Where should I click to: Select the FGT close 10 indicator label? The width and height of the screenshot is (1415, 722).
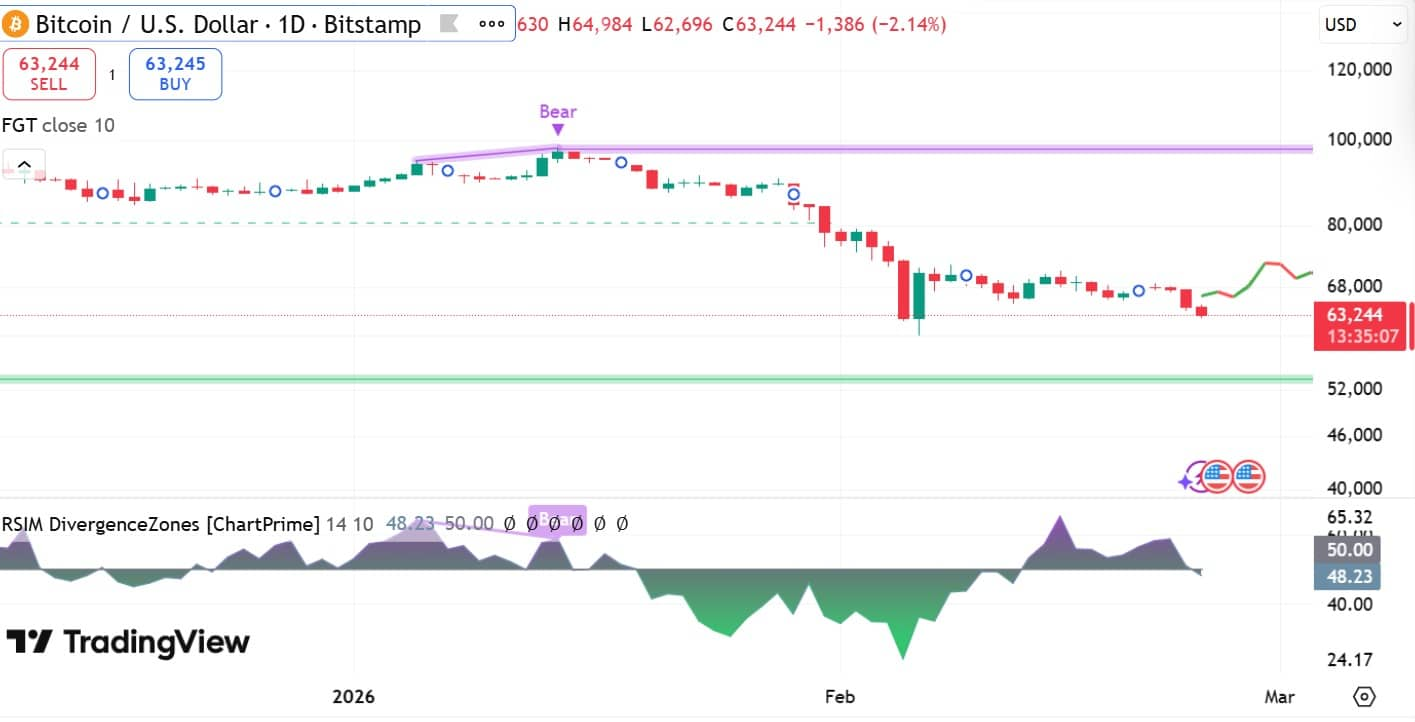[x=58, y=125]
